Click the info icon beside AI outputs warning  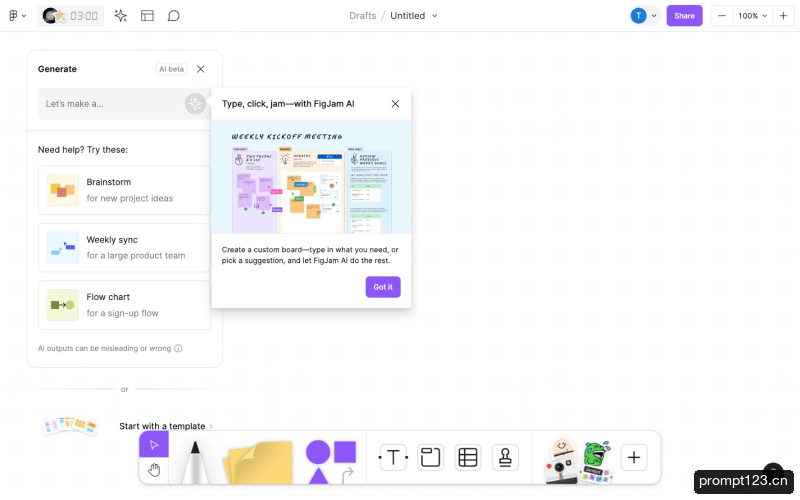click(x=178, y=348)
